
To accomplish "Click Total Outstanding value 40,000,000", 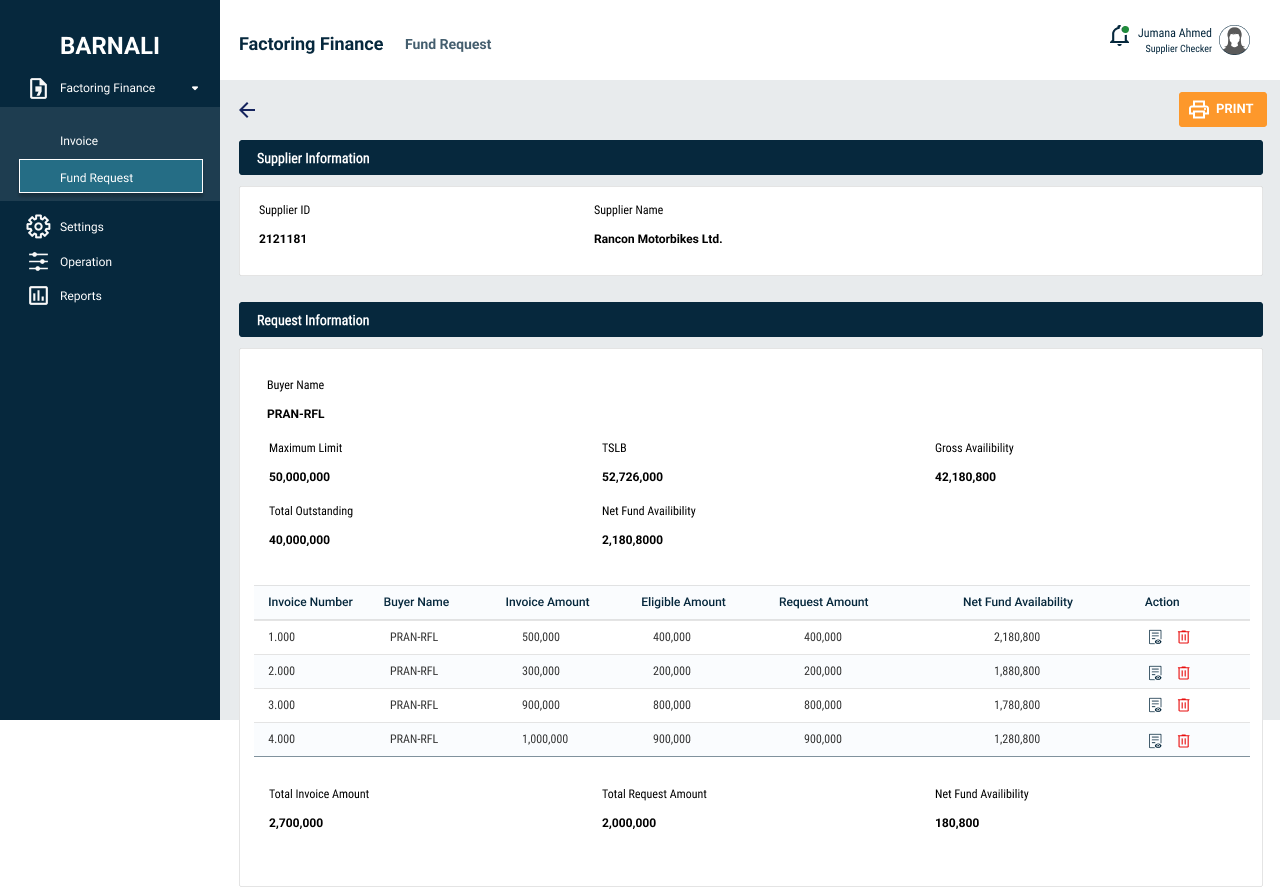I will click(299, 540).
